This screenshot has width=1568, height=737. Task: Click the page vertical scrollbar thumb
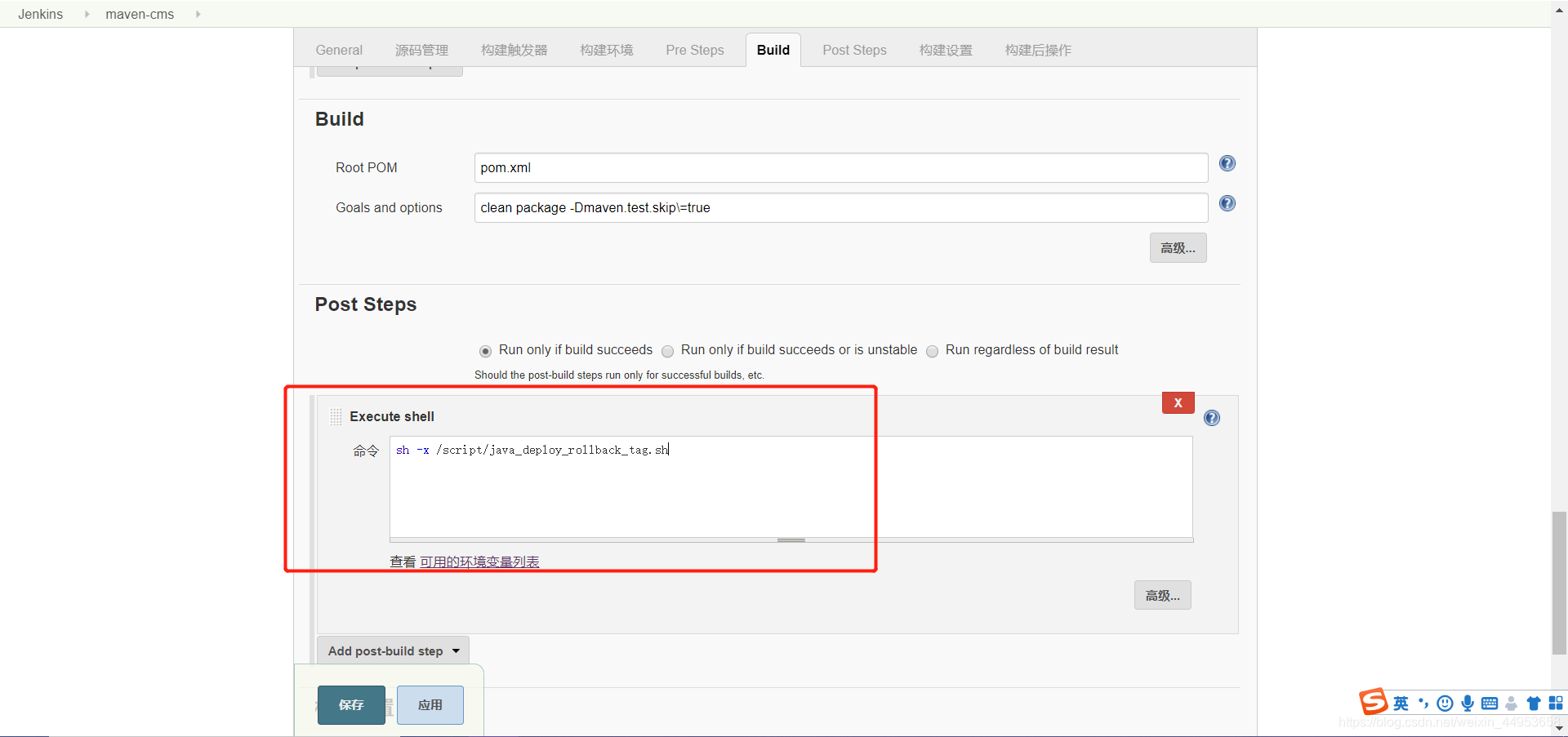1559,583
